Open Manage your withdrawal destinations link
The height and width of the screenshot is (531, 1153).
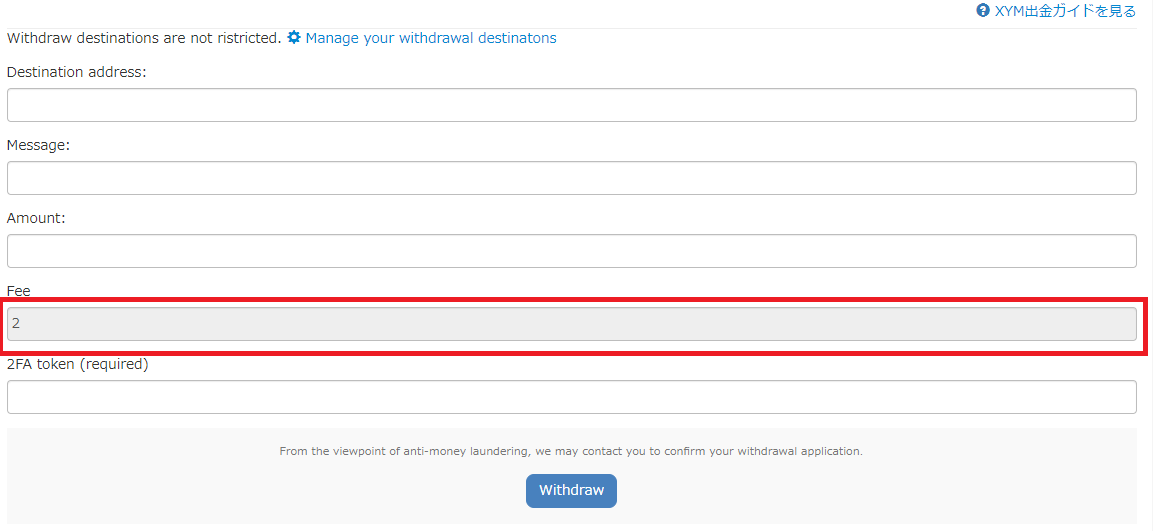coord(431,38)
